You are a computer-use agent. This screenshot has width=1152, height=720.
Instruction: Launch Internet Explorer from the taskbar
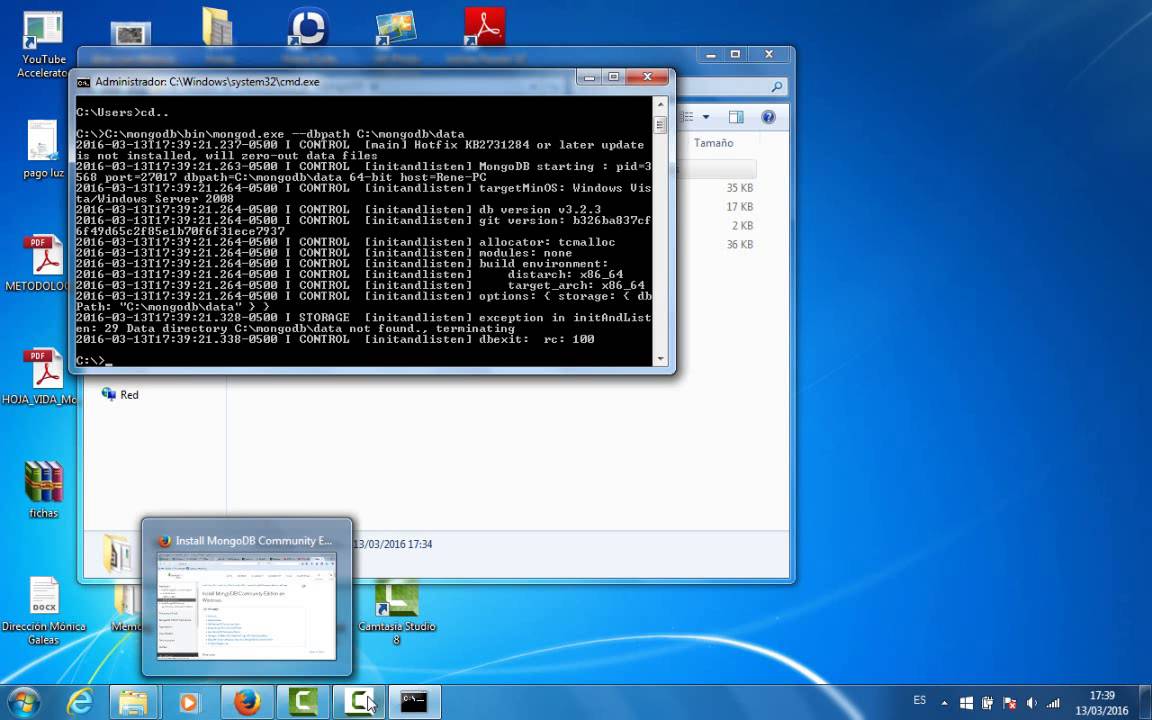point(79,702)
